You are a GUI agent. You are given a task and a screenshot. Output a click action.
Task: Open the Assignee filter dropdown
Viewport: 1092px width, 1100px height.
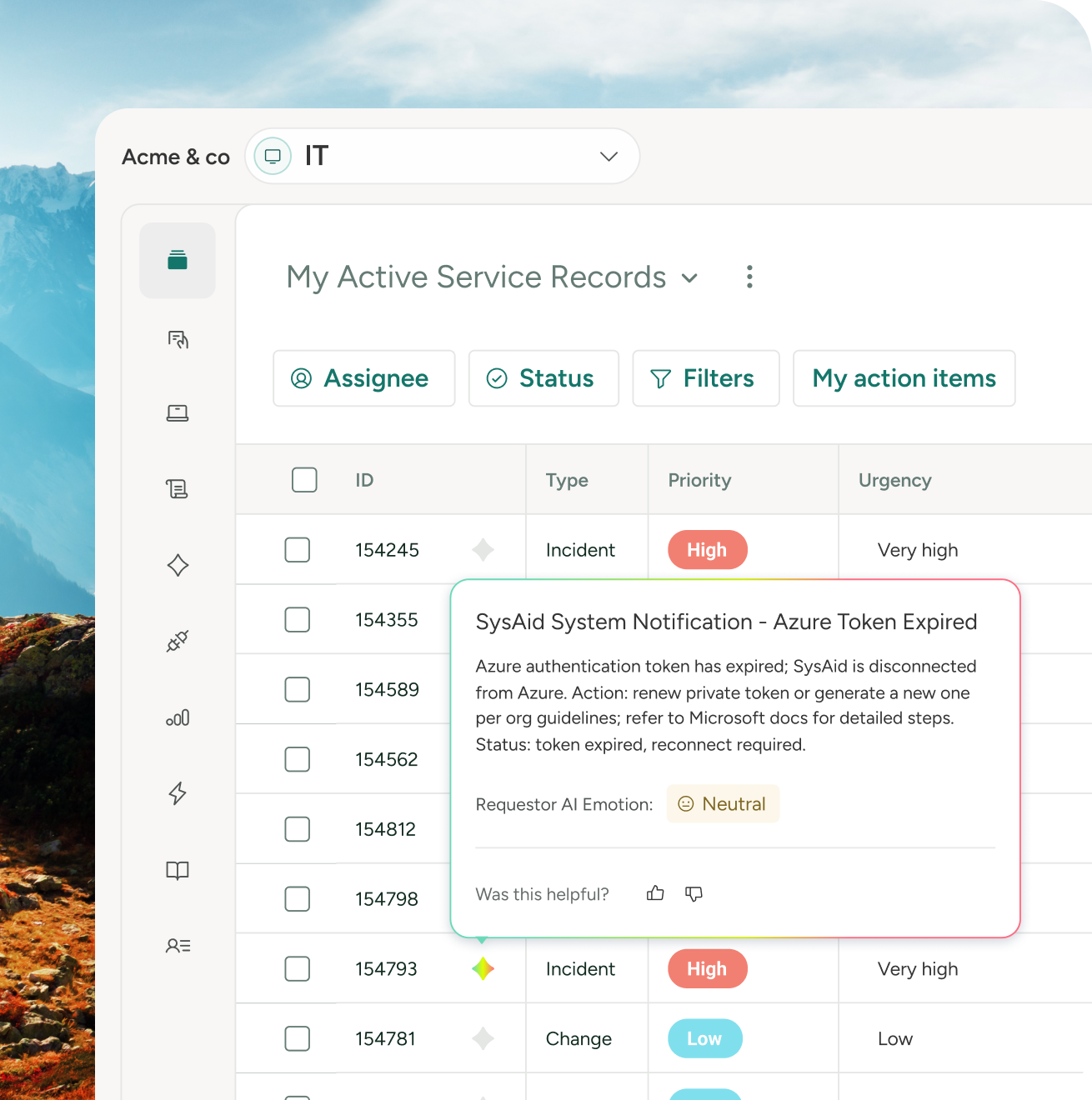[x=364, y=378]
